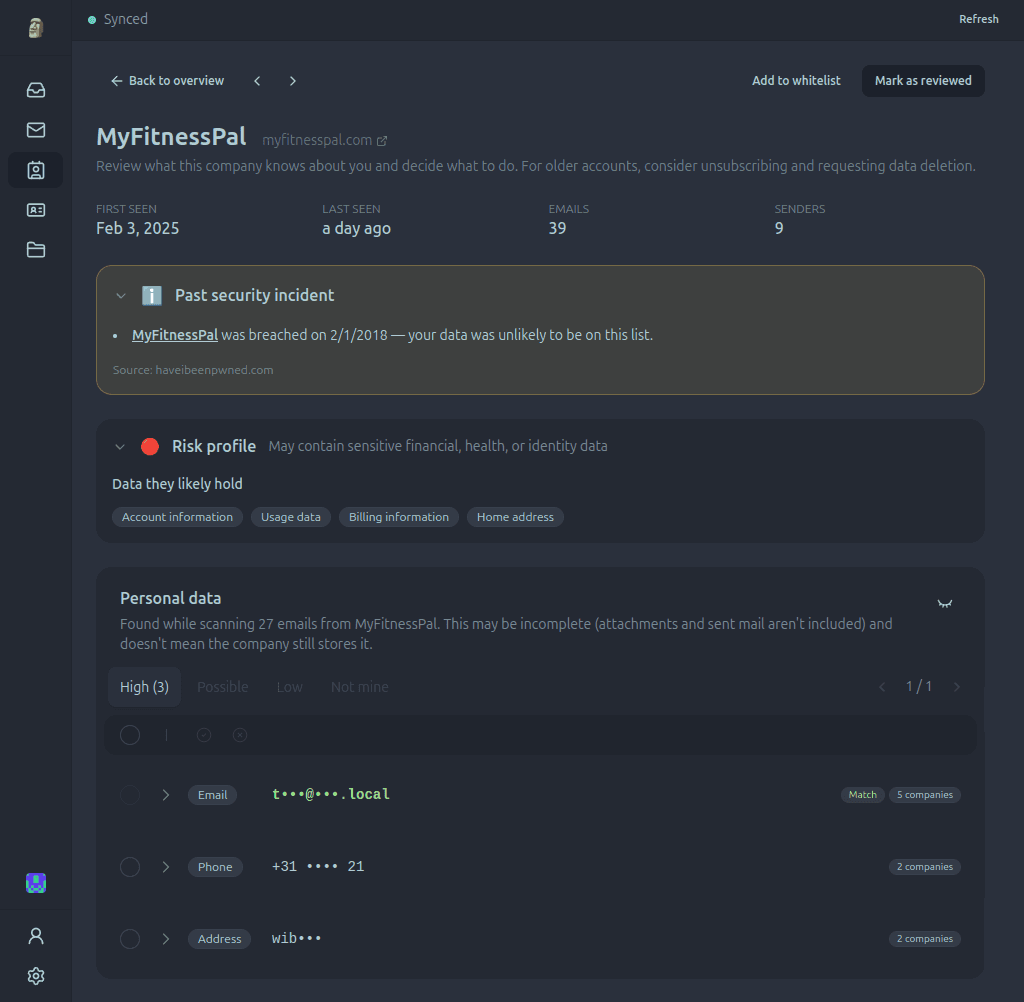This screenshot has height=1002, width=1024.
Task: Expand the Email row details
Action: [x=166, y=795]
